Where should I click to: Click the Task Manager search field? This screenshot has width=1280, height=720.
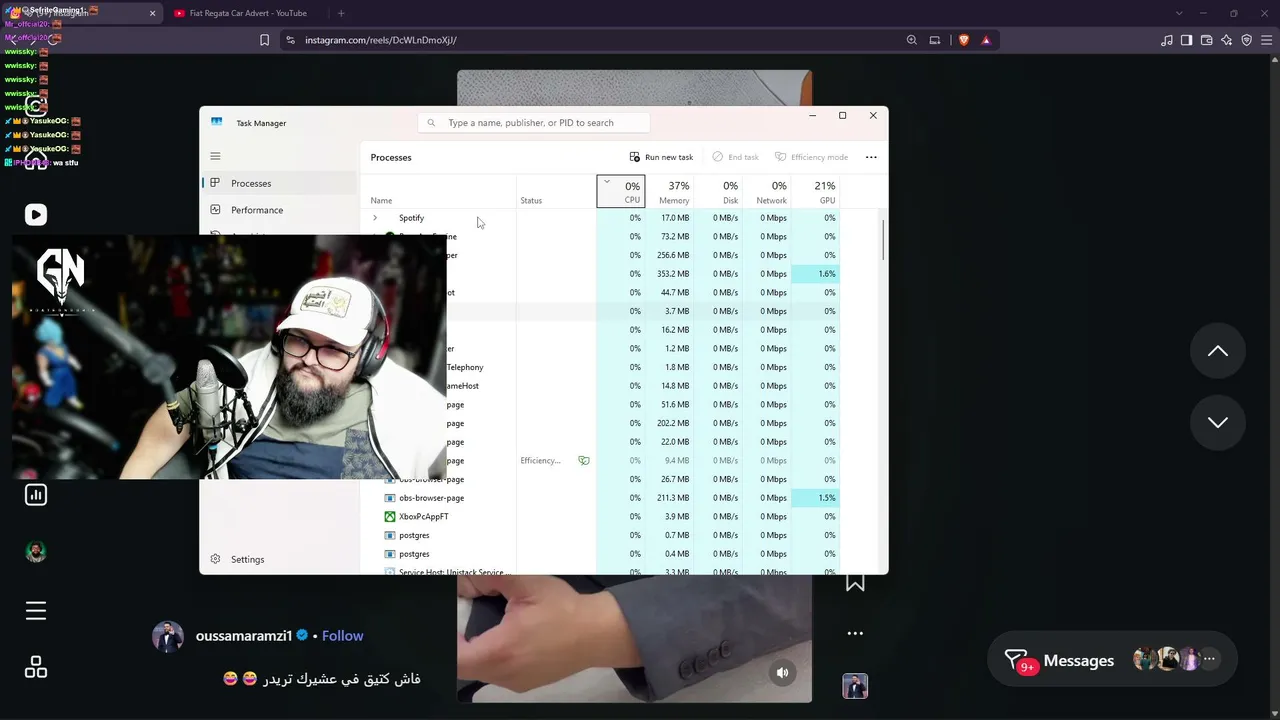point(534,123)
